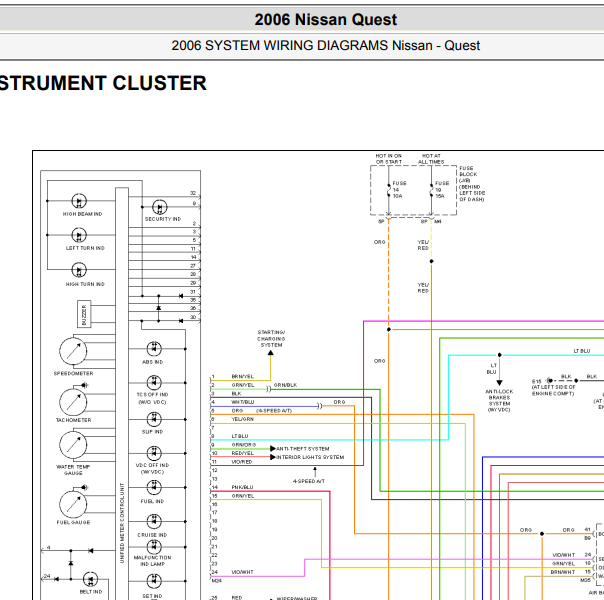The width and height of the screenshot is (604, 600).
Task: Click the Anti-Theft System arrow marker
Action: pos(273,449)
